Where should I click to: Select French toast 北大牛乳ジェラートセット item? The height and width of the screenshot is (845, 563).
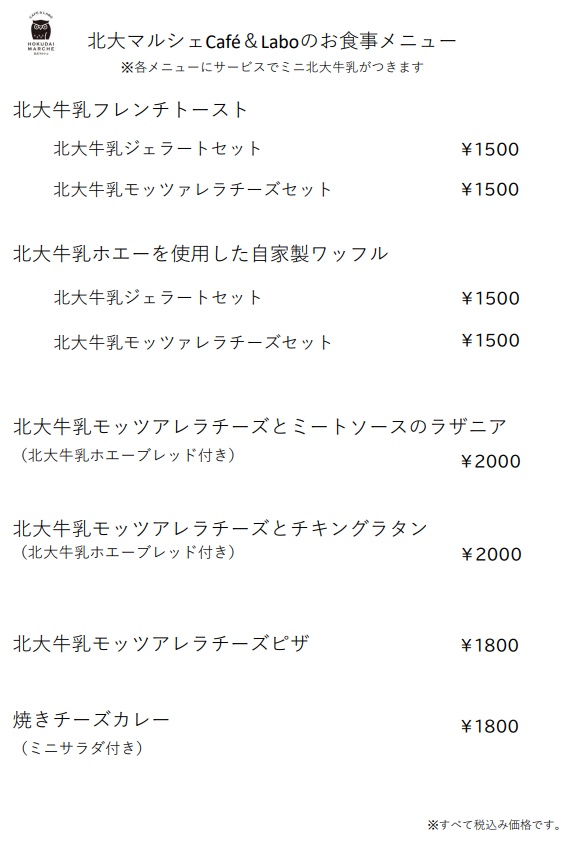coord(157,149)
